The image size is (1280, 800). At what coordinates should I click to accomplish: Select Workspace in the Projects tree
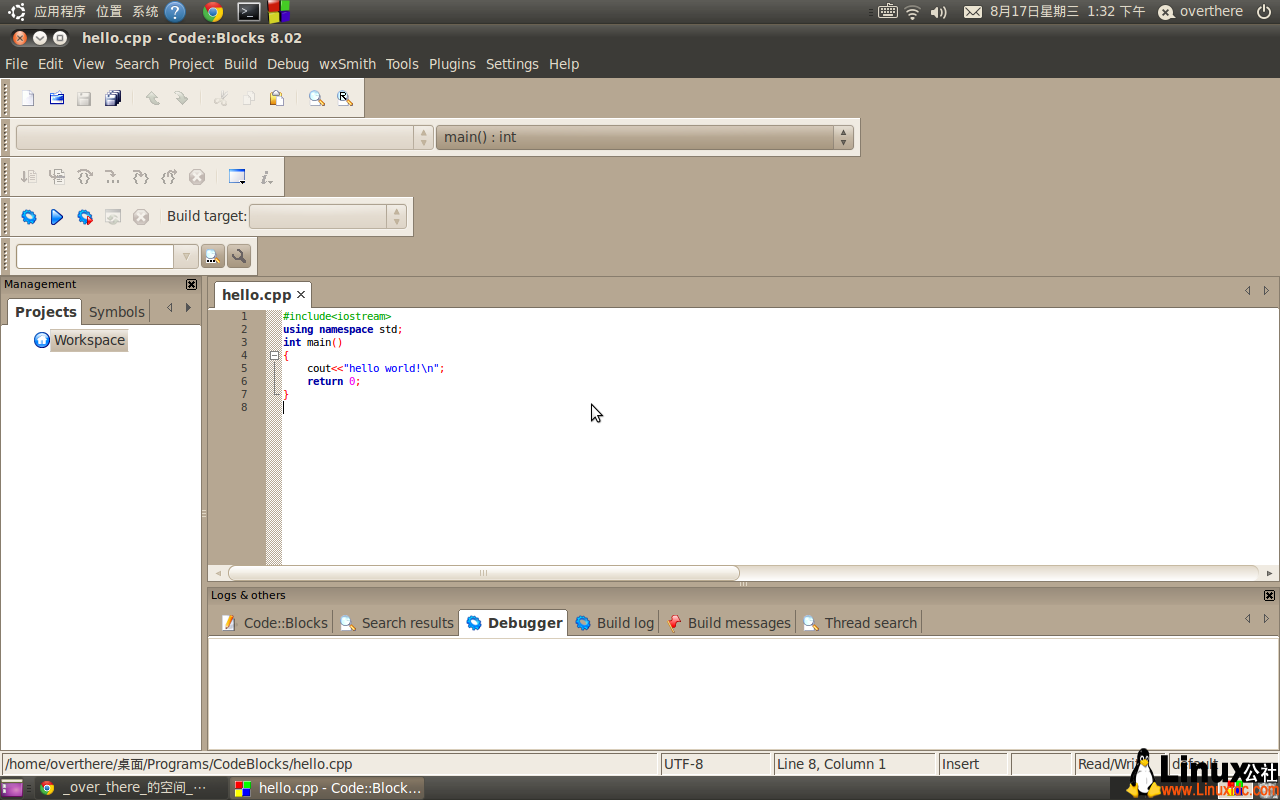coord(89,340)
